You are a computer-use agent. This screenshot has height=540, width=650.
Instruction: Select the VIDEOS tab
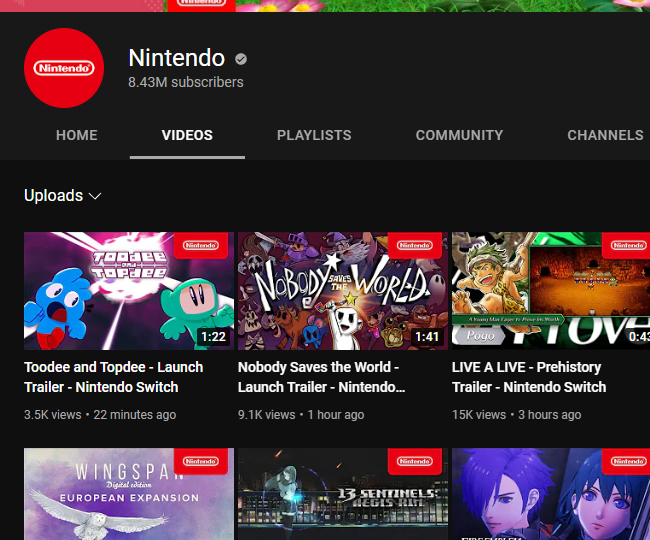click(x=187, y=135)
